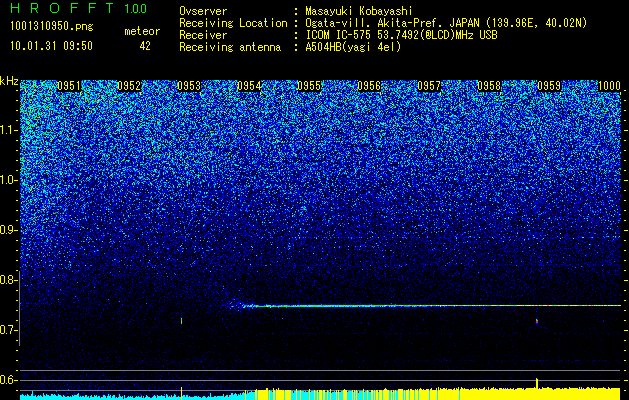Click the 0.9 kHz frequency label

click(9, 230)
